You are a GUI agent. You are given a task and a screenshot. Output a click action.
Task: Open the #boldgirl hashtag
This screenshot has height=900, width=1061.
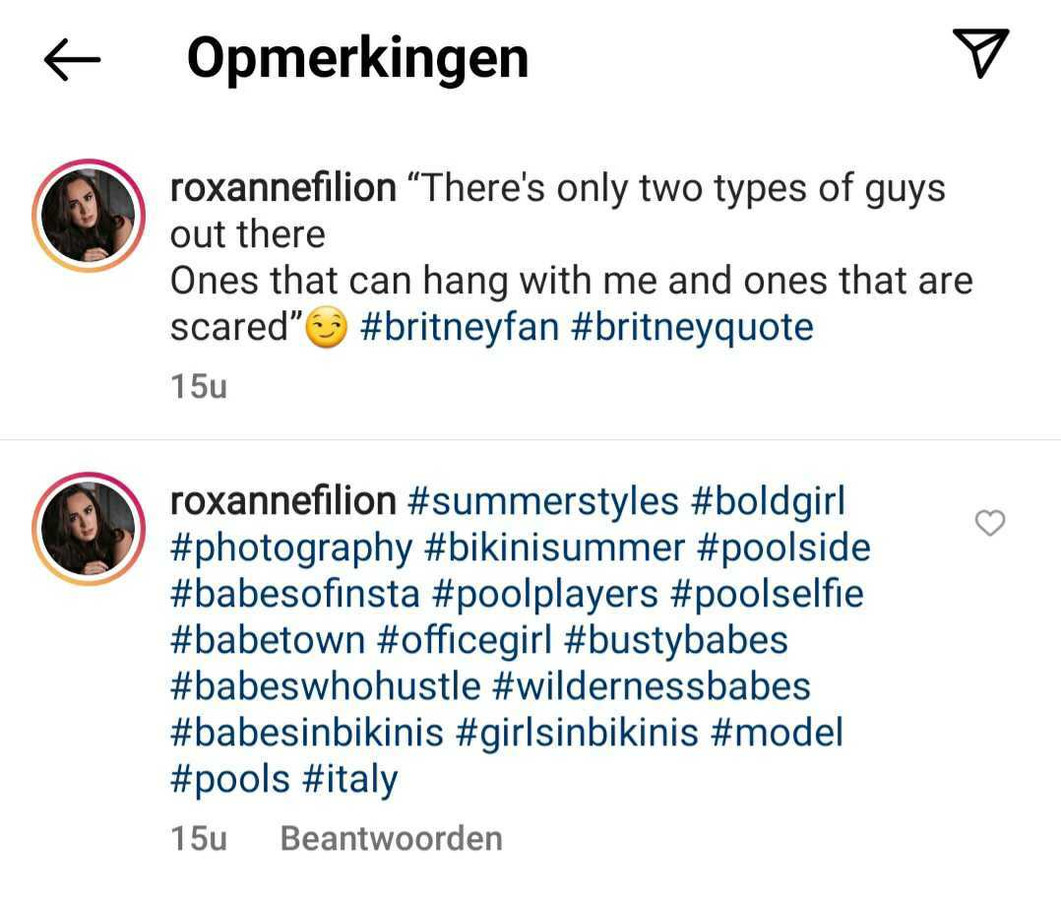click(x=768, y=501)
